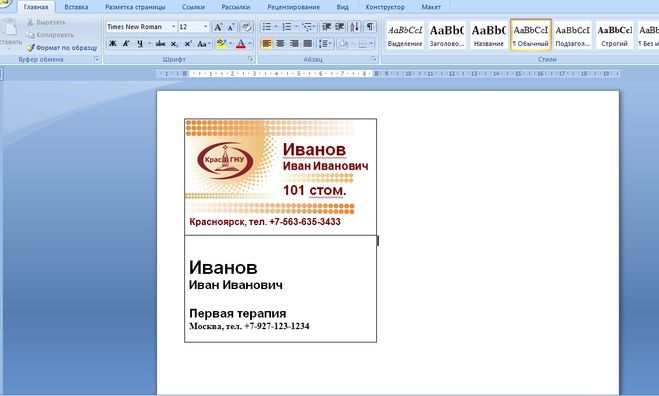This screenshot has width=659, height=396.
Task: Select the Обычный style
Action: pos(531,35)
